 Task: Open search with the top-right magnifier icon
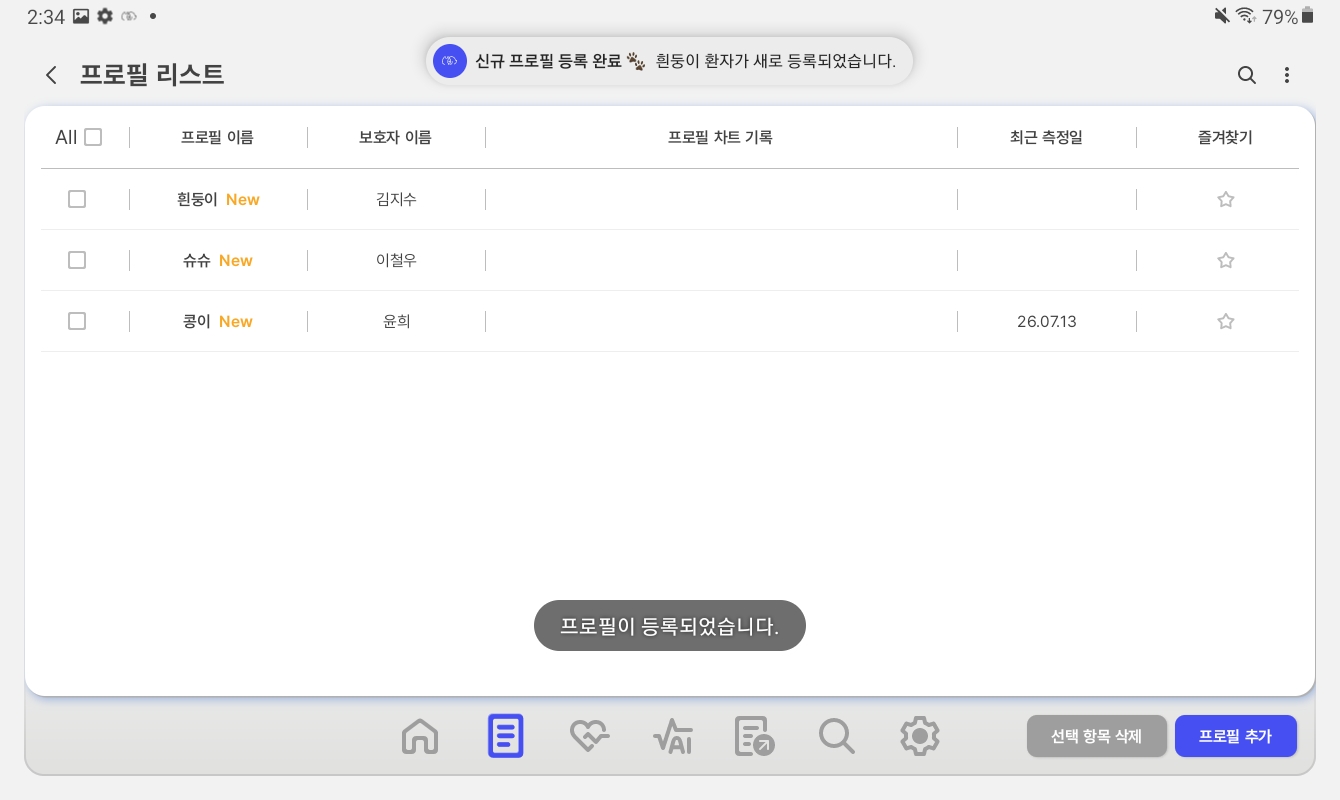click(1246, 75)
